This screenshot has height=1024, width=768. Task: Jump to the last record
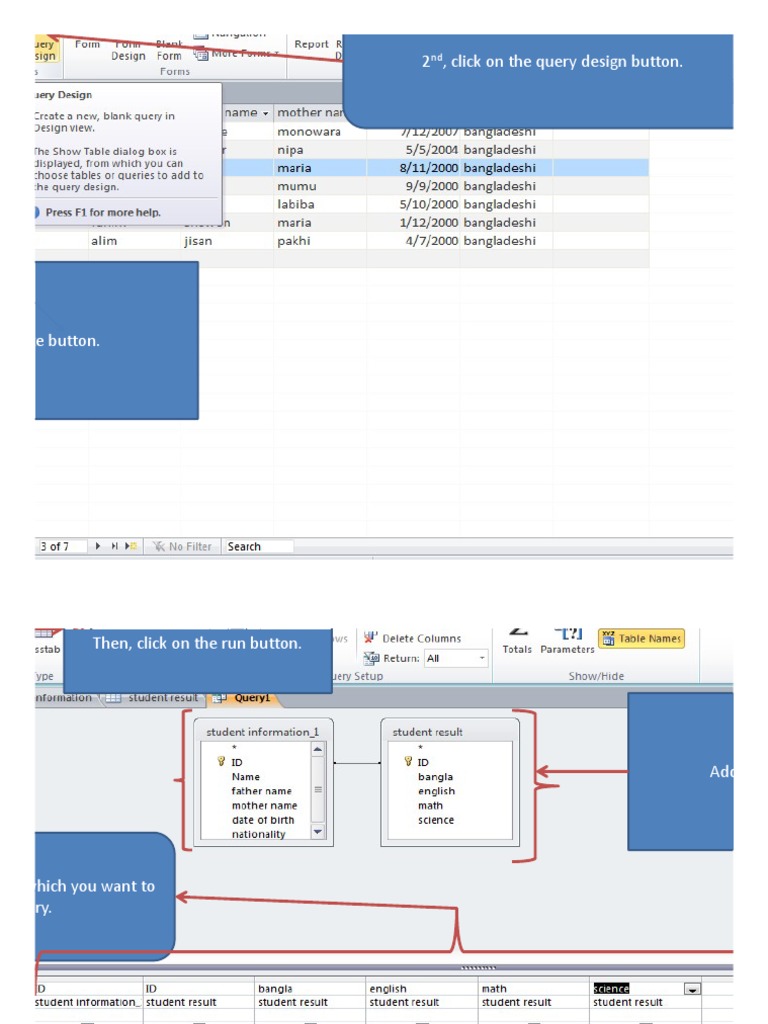(x=114, y=546)
